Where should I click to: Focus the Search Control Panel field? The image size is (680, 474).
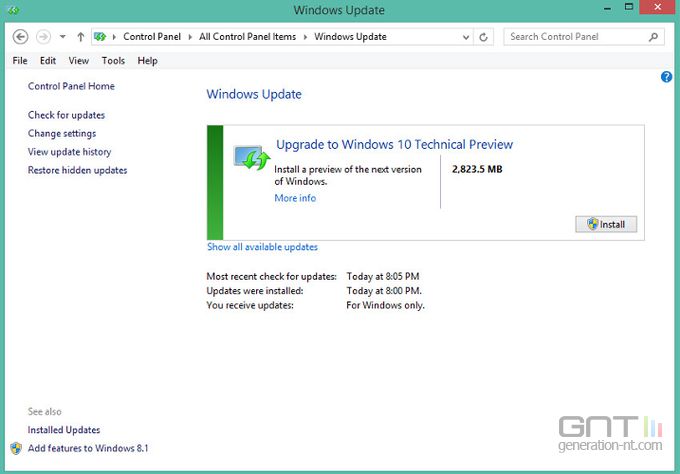(583, 37)
